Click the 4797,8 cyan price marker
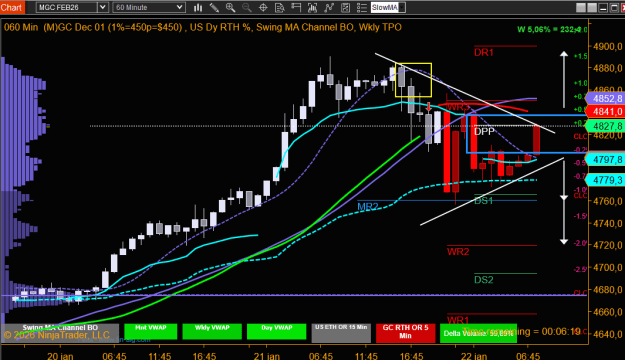 606,159
